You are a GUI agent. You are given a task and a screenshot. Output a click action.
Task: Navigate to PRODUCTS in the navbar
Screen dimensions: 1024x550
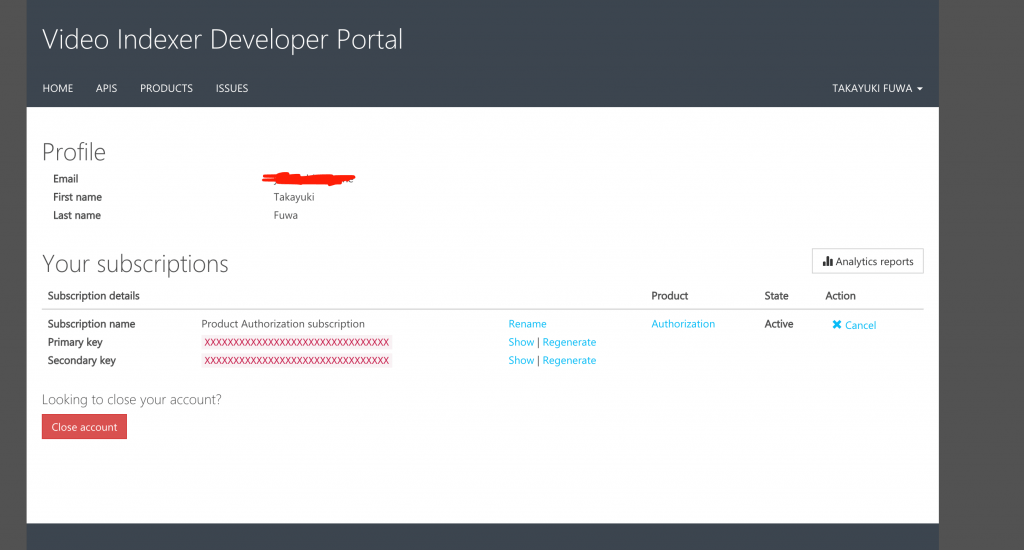tap(167, 88)
